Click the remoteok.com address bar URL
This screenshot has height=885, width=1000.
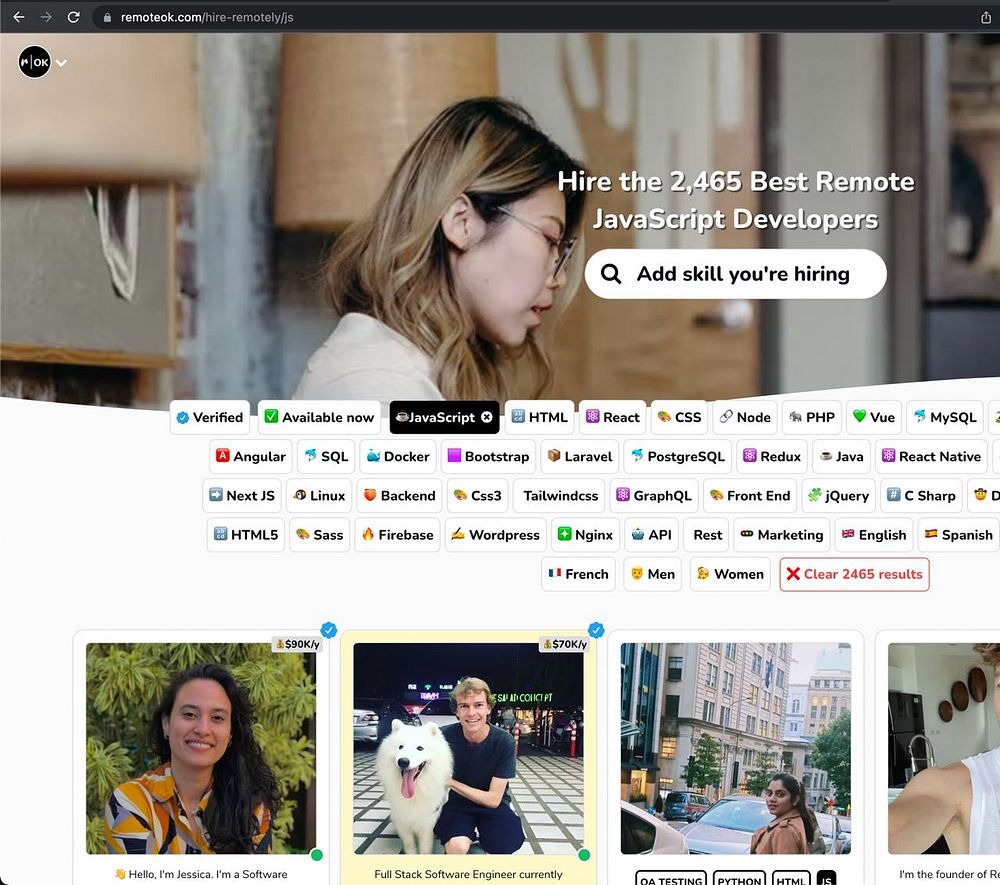[207, 17]
